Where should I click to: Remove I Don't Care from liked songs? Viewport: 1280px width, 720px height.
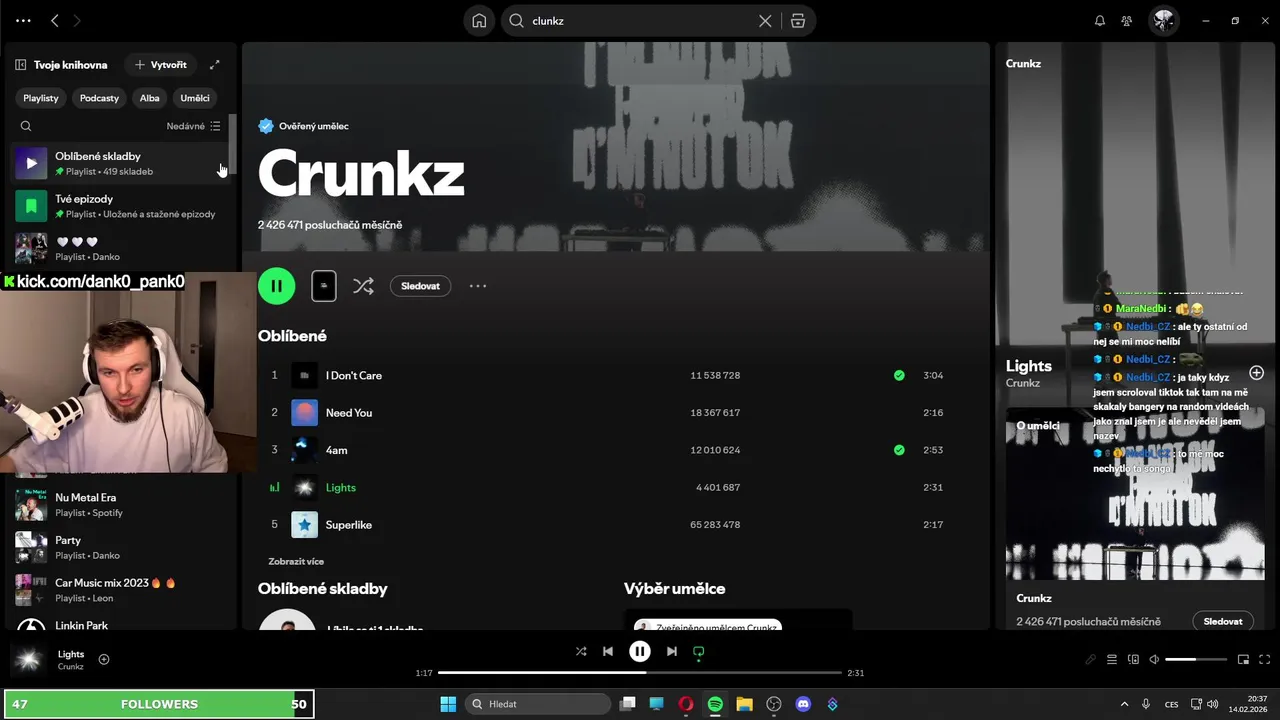[899, 376]
